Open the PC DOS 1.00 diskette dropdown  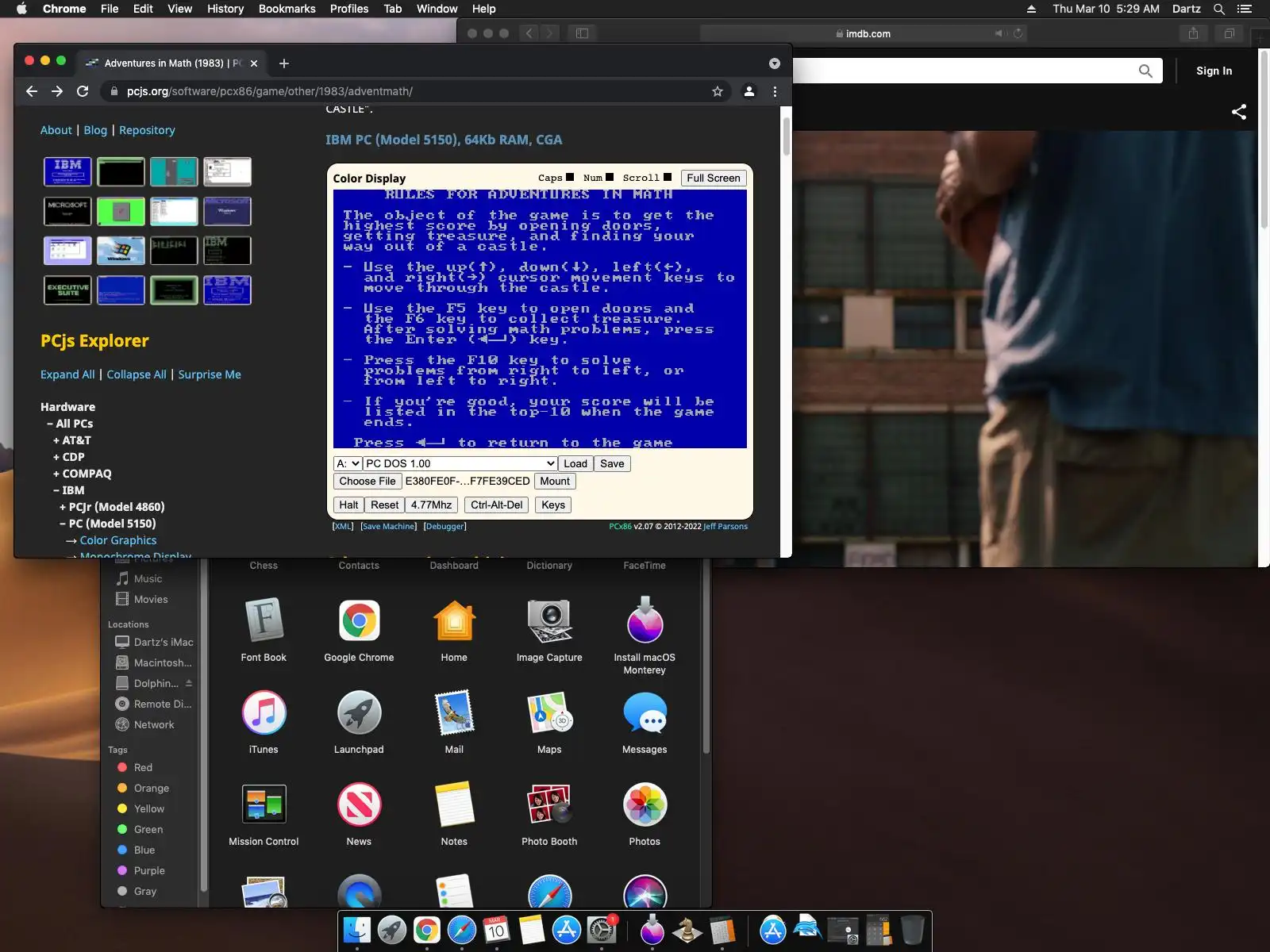click(x=460, y=463)
